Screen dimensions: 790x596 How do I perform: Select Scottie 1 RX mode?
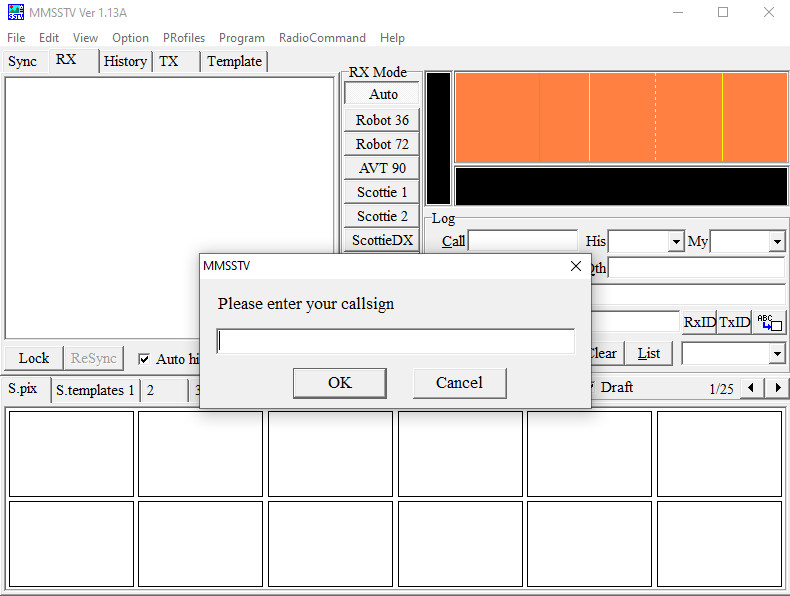coord(382,192)
